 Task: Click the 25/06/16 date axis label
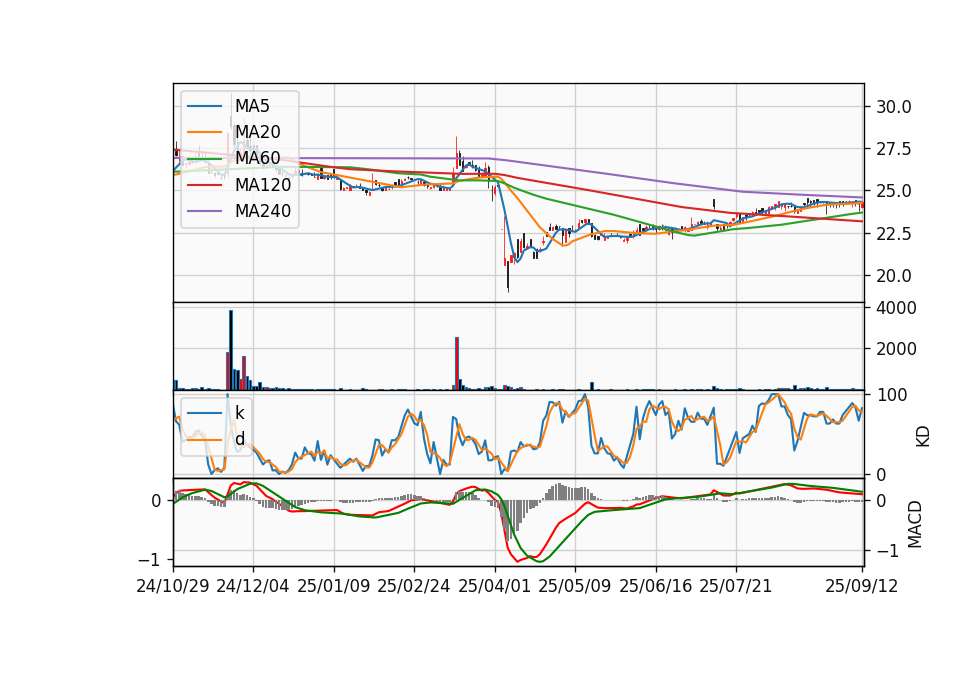656,586
